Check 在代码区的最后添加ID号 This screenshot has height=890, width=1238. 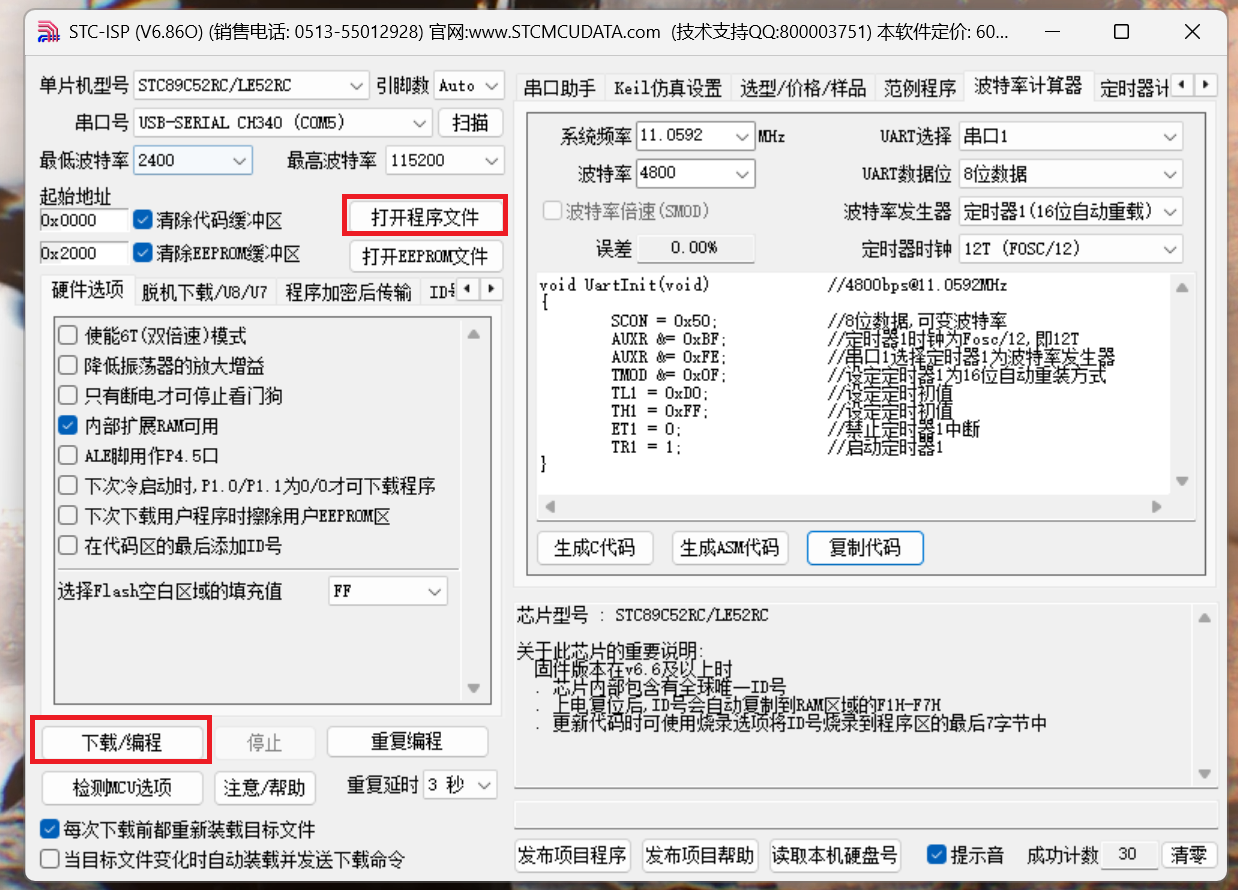pos(68,546)
